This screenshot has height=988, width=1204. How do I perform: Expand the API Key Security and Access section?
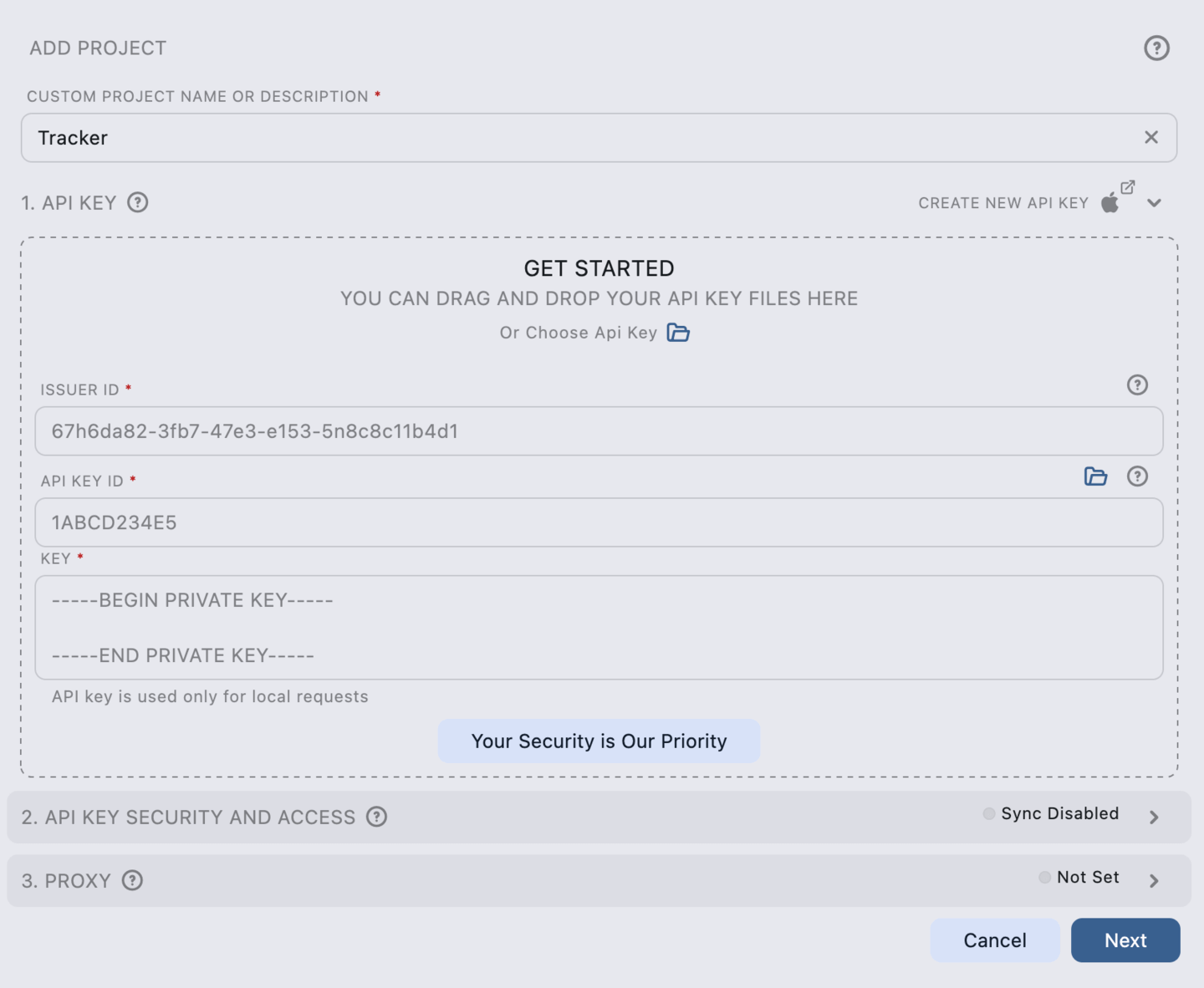click(x=1154, y=817)
